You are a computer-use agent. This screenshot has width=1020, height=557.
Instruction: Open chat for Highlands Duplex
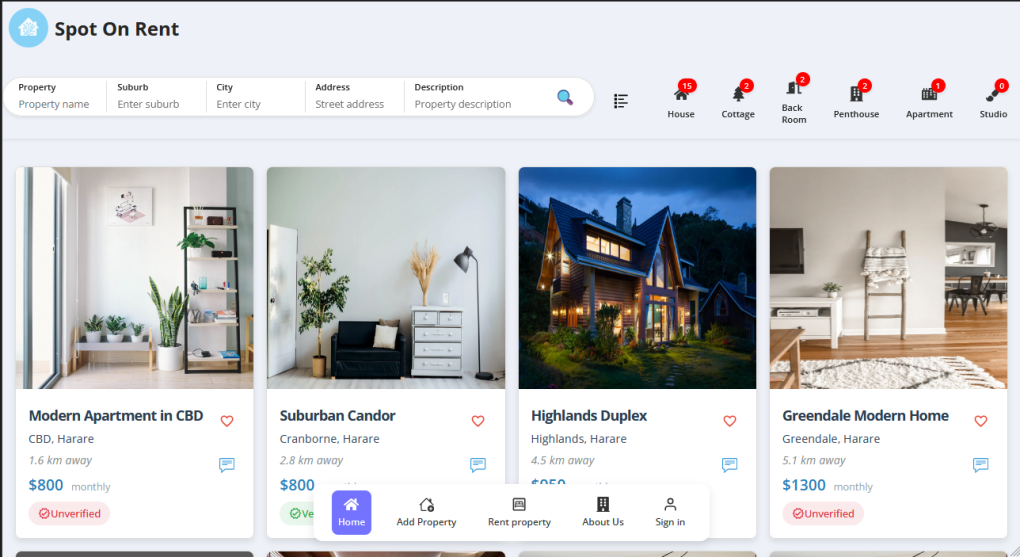click(x=730, y=465)
